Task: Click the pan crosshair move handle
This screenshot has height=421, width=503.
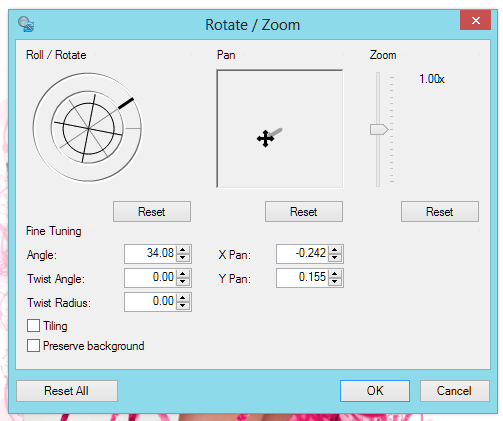Action: coord(265,138)
